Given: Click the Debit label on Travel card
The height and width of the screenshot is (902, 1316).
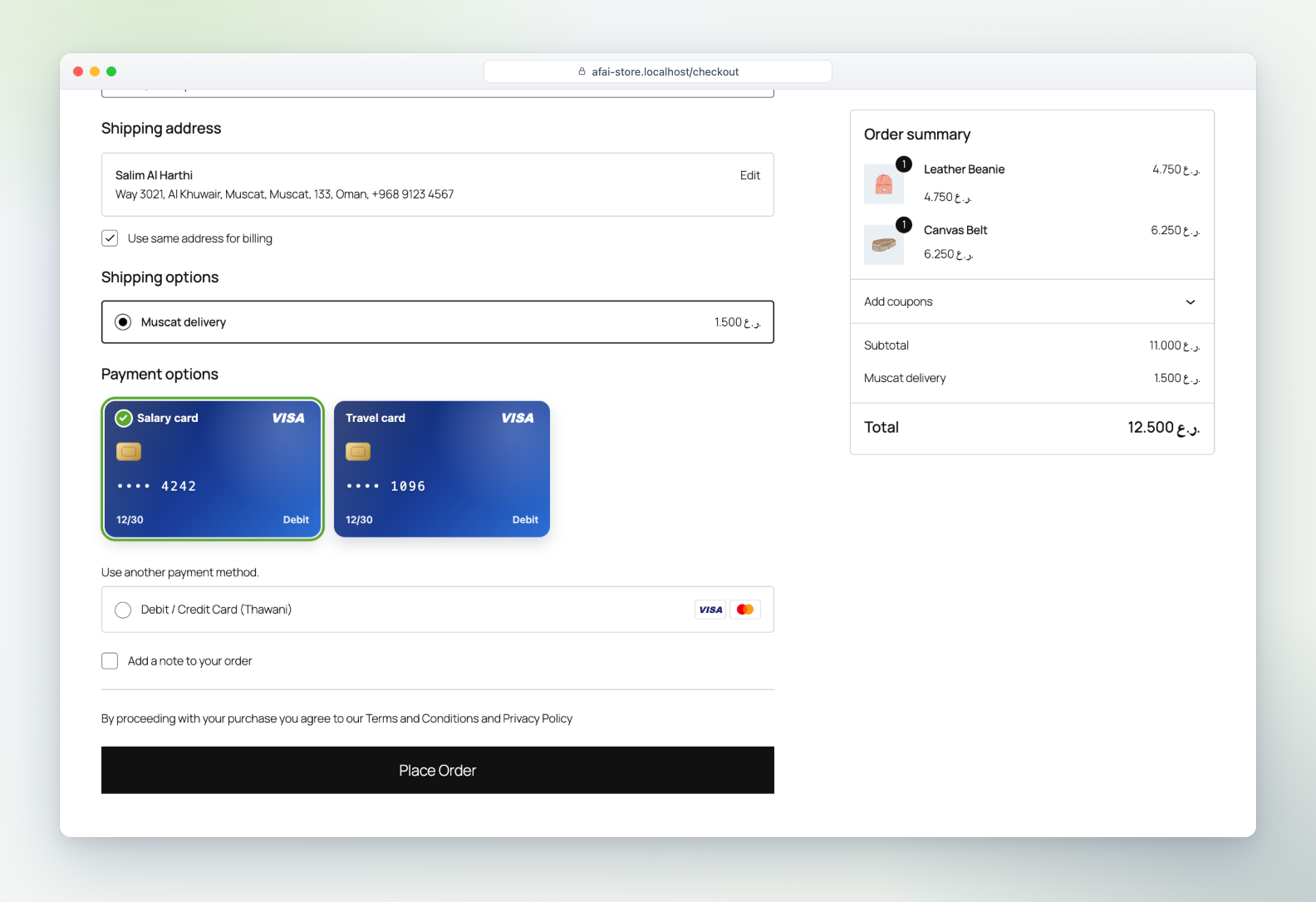Looking at the screenshot, I should pos(525,520).
